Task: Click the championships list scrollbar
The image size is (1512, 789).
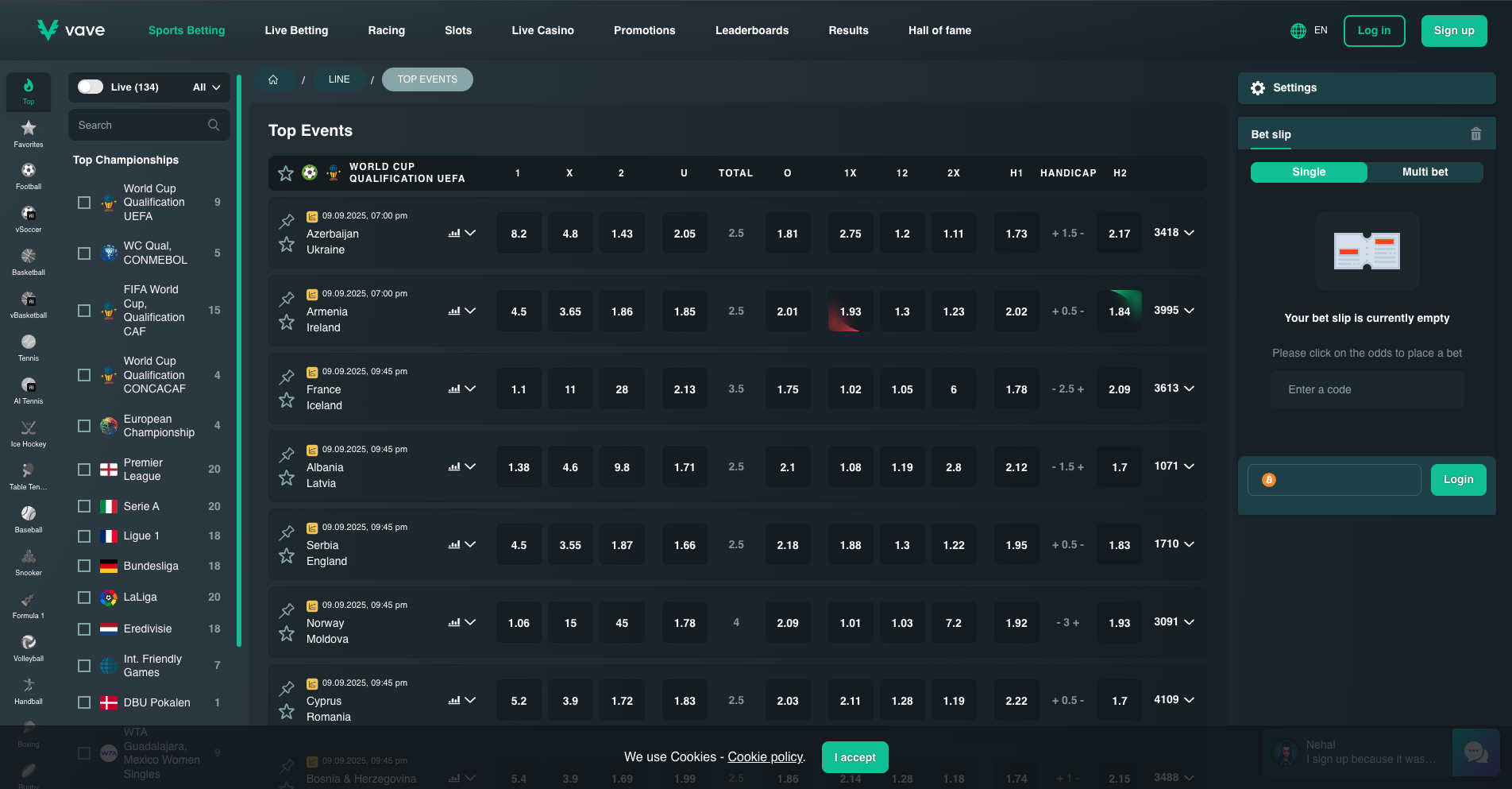Action: coord(239,362)
